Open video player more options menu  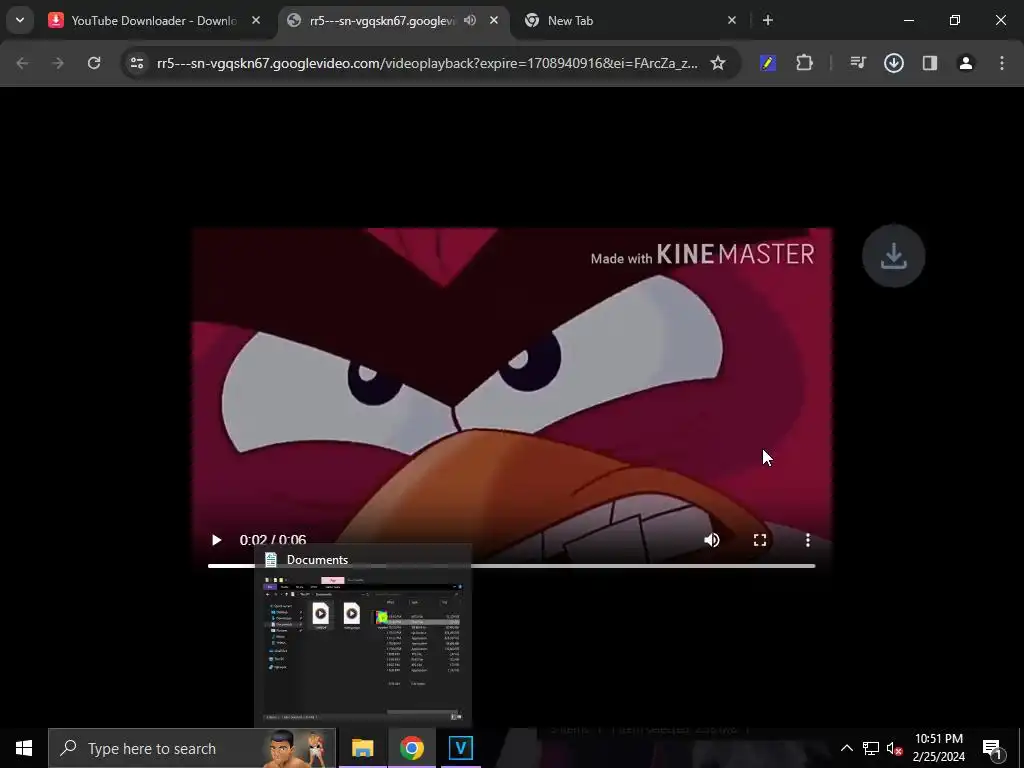tap(808, 540)
